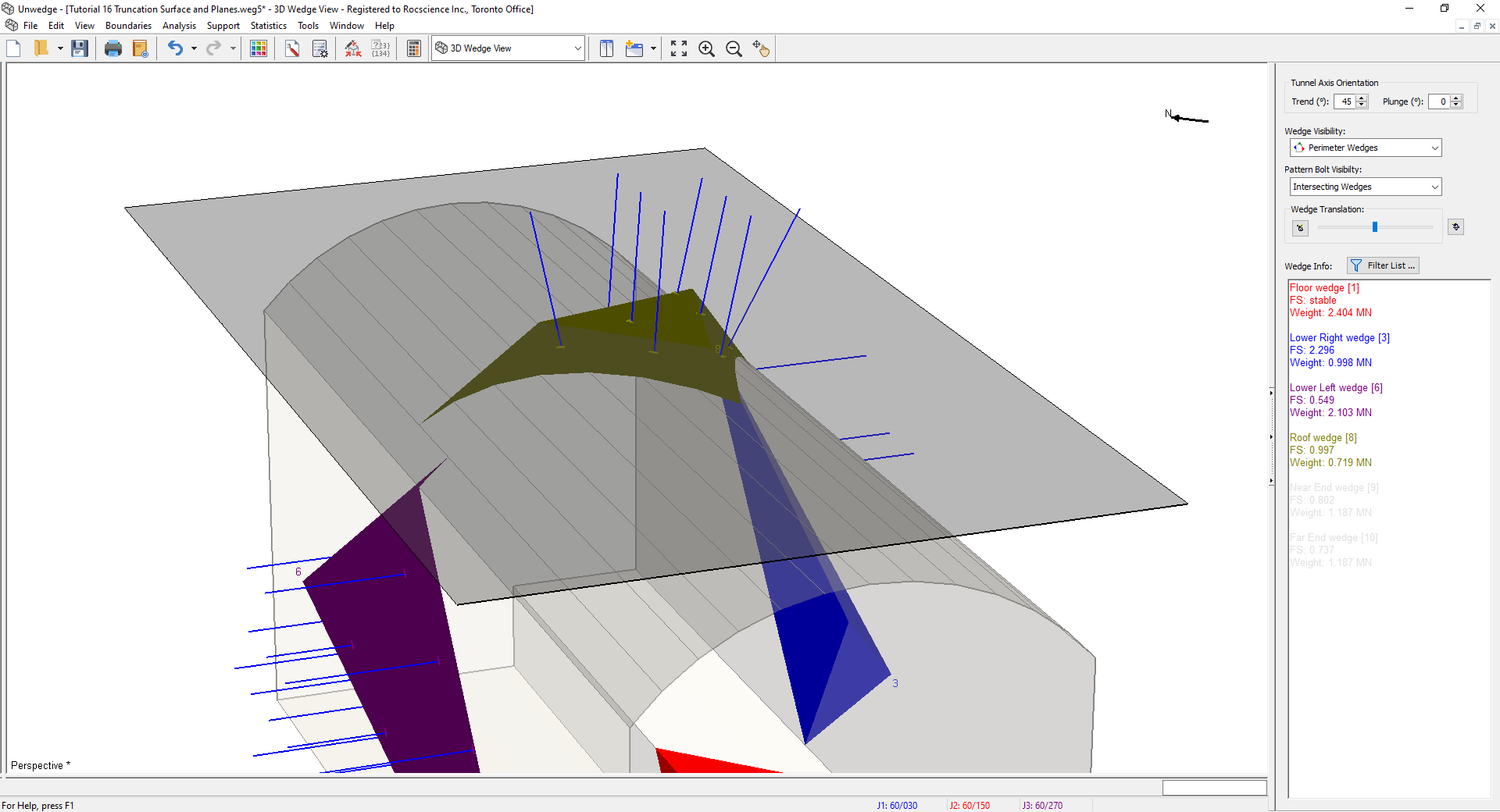Click the new window view icon
Viewport: 1500px width, 812px height.
point(634,48)
